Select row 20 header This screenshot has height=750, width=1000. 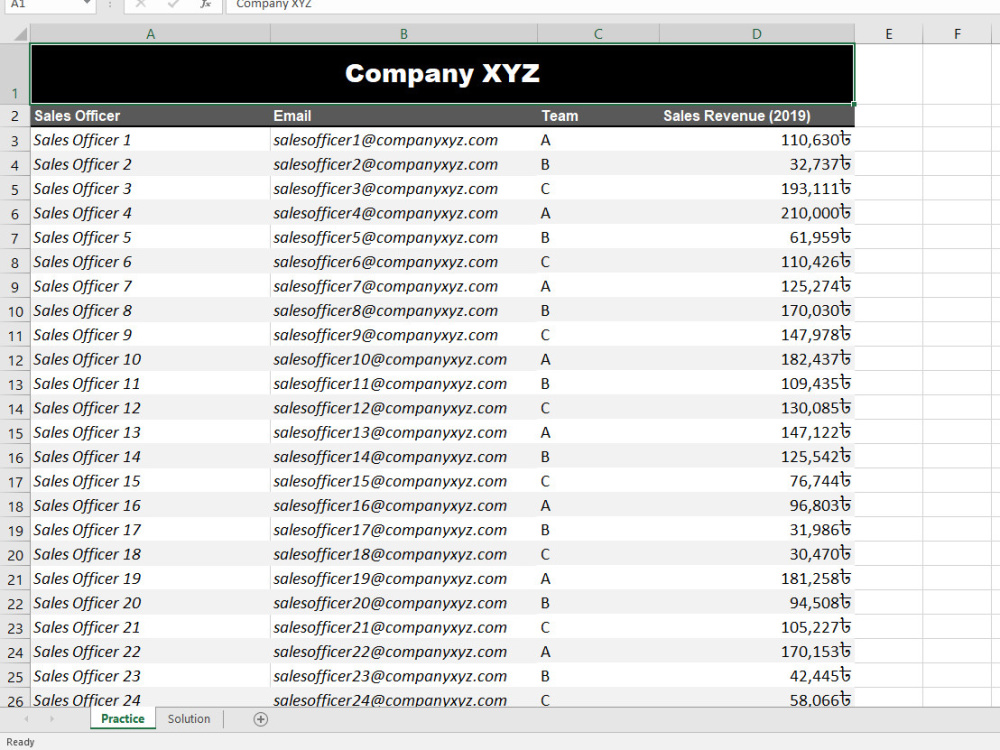click(x=15, y=555)
